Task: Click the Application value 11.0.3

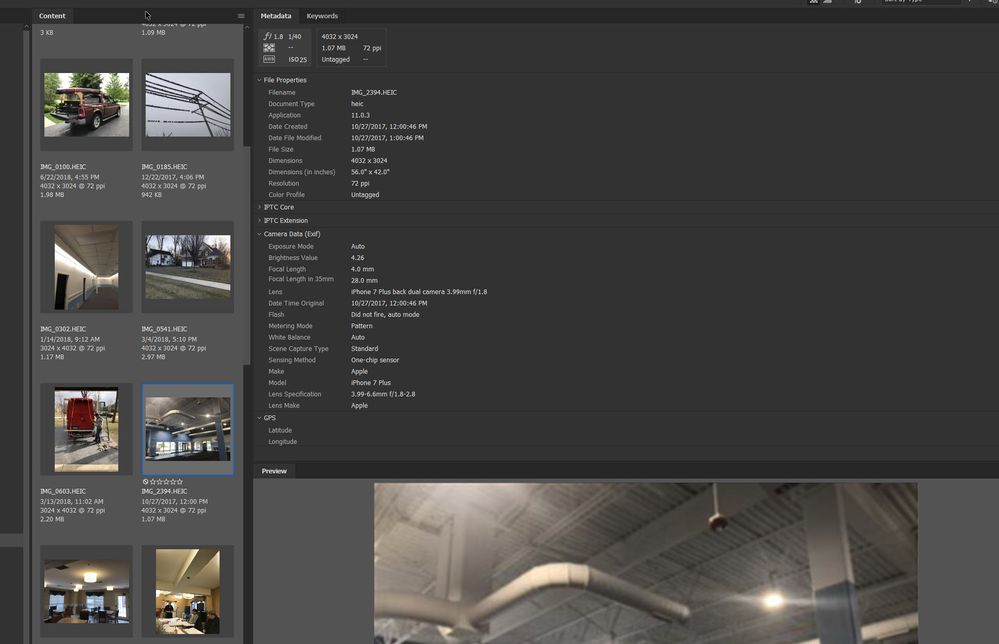Action: coord(361,115)
